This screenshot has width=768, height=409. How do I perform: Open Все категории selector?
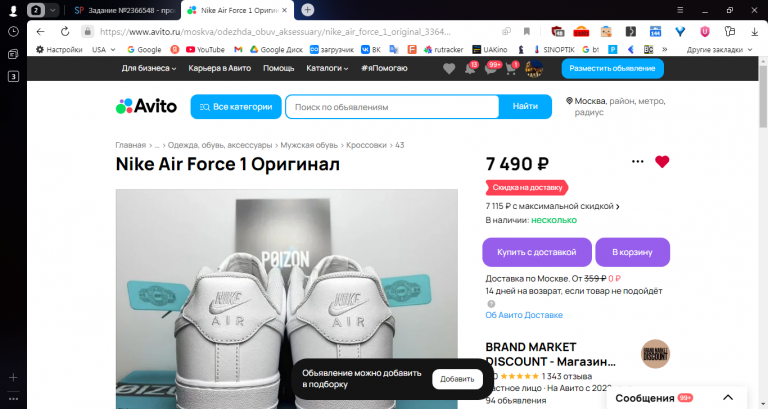tap(236, 106)
